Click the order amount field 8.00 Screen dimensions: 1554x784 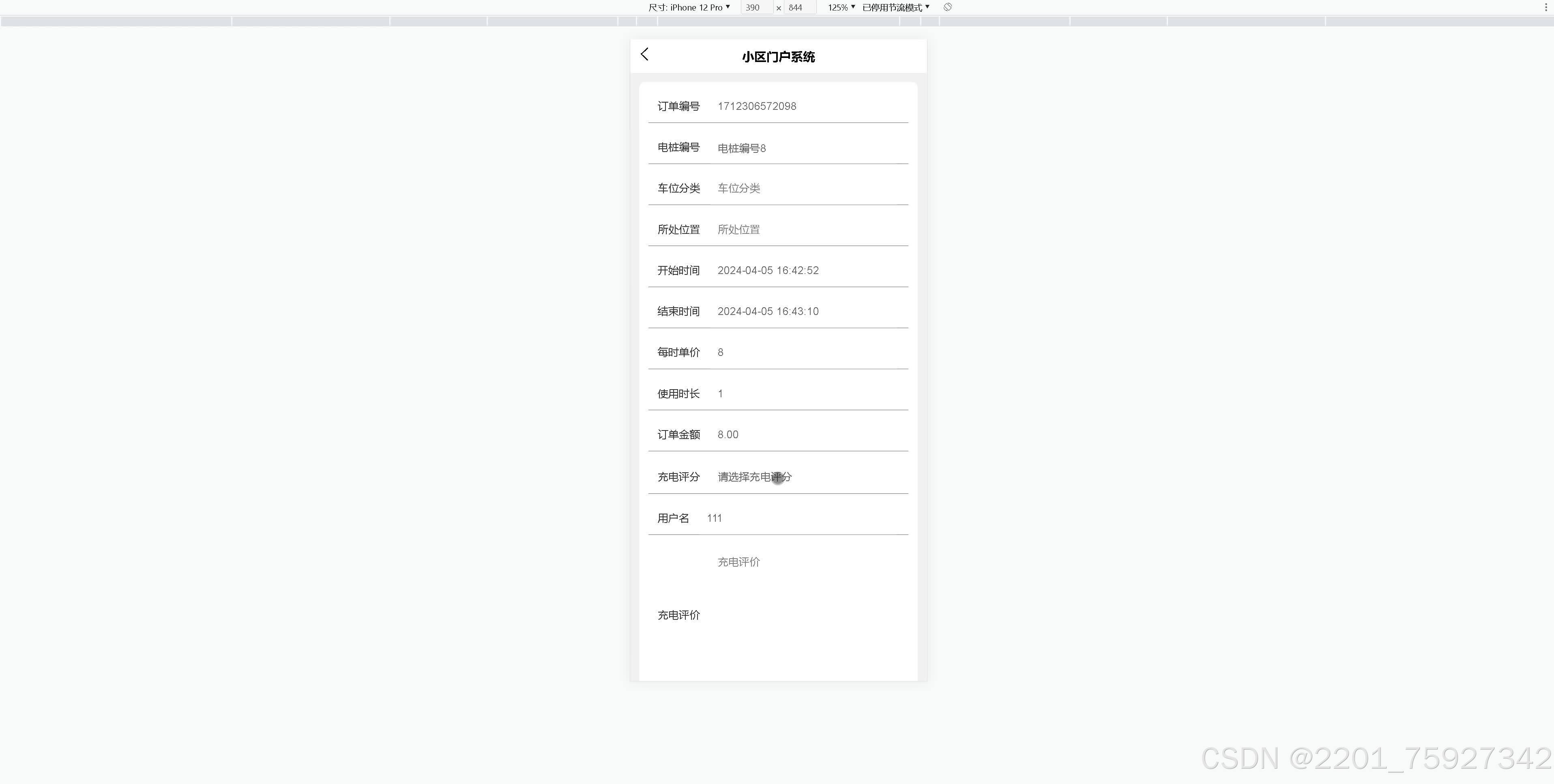808,434
